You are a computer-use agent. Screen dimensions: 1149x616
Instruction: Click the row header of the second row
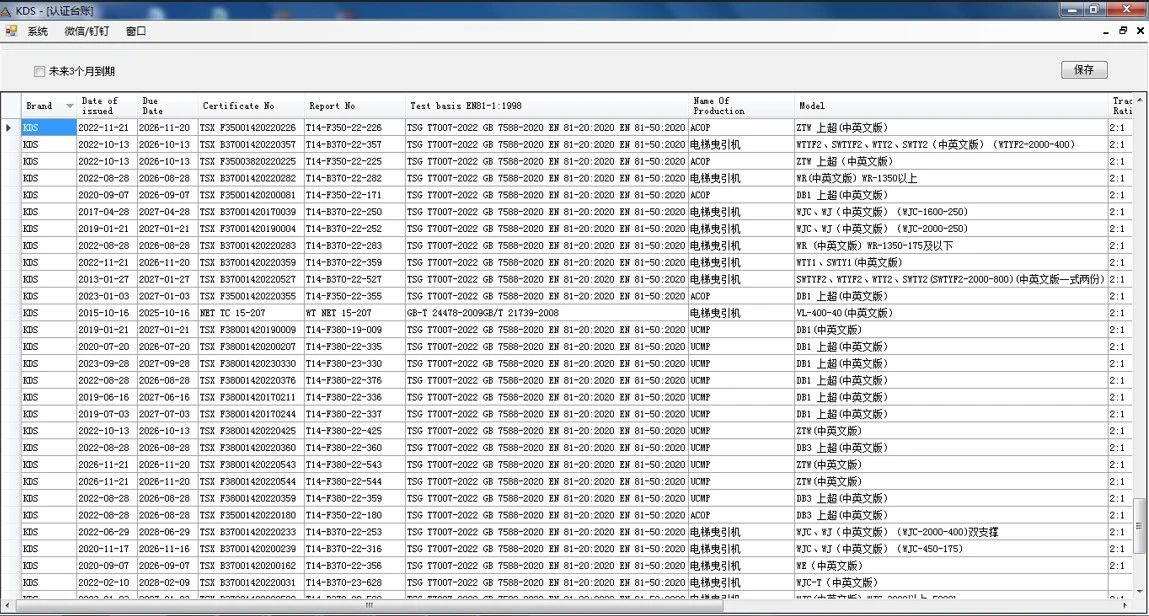pos(10,145)
